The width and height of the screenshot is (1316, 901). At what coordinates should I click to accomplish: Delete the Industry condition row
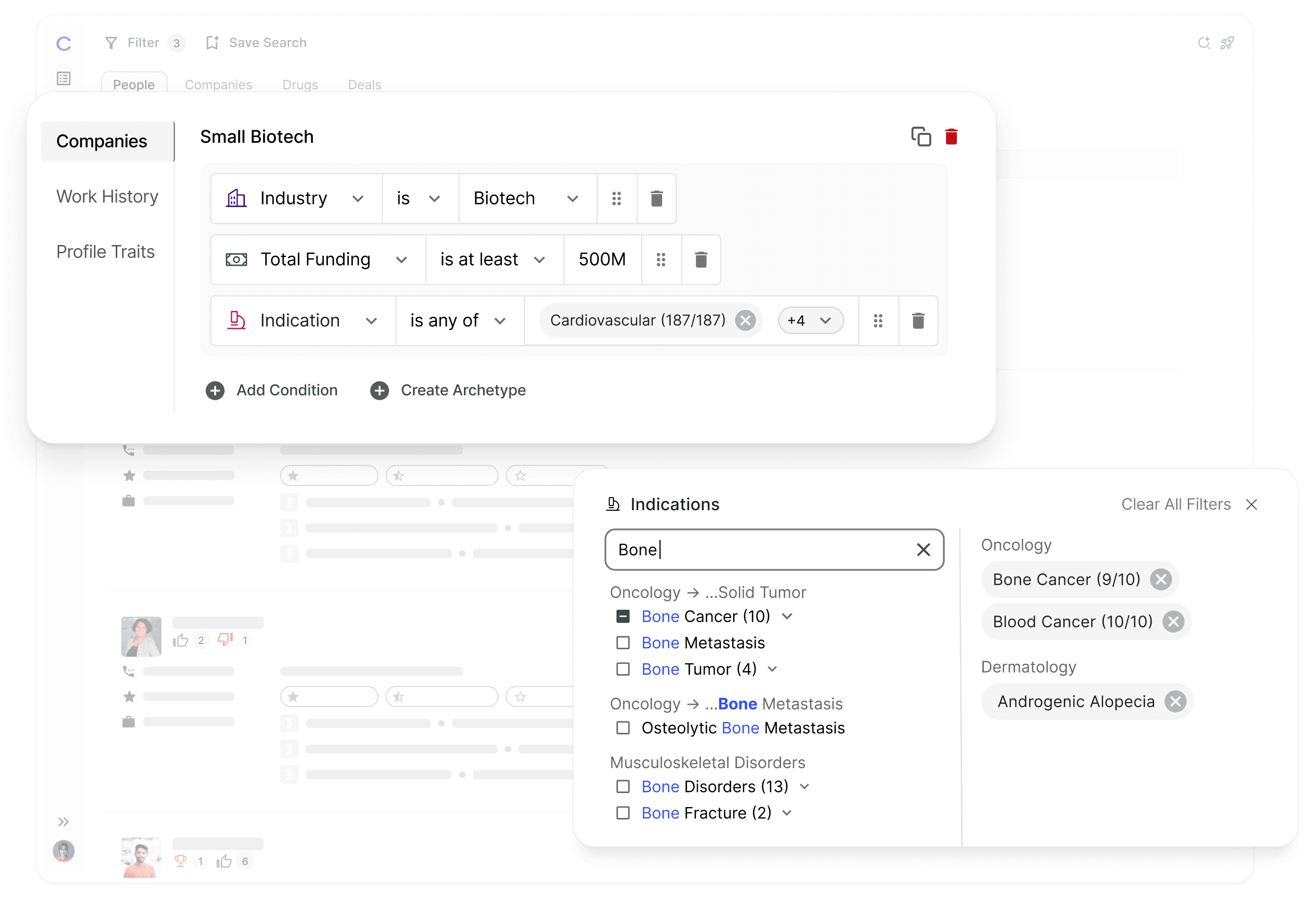point(656,198)
